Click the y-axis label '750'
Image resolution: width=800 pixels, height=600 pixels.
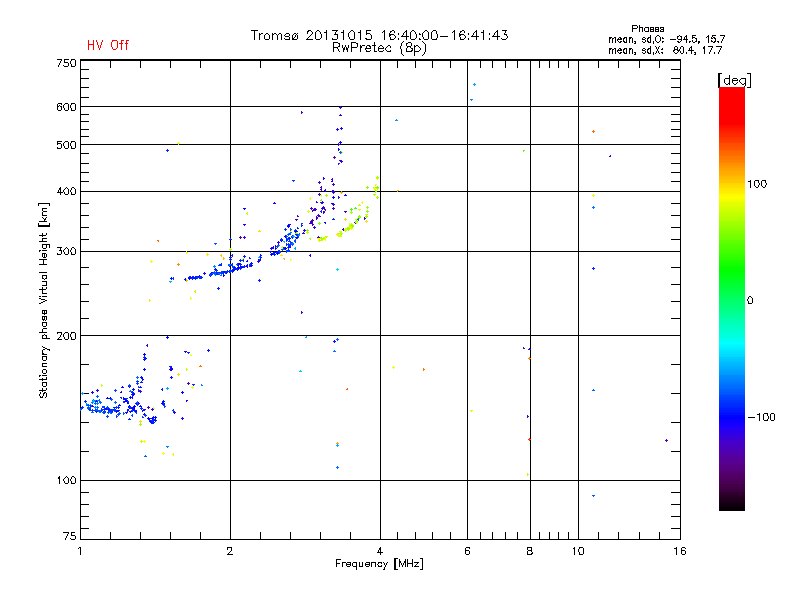[x=66, y=63]
